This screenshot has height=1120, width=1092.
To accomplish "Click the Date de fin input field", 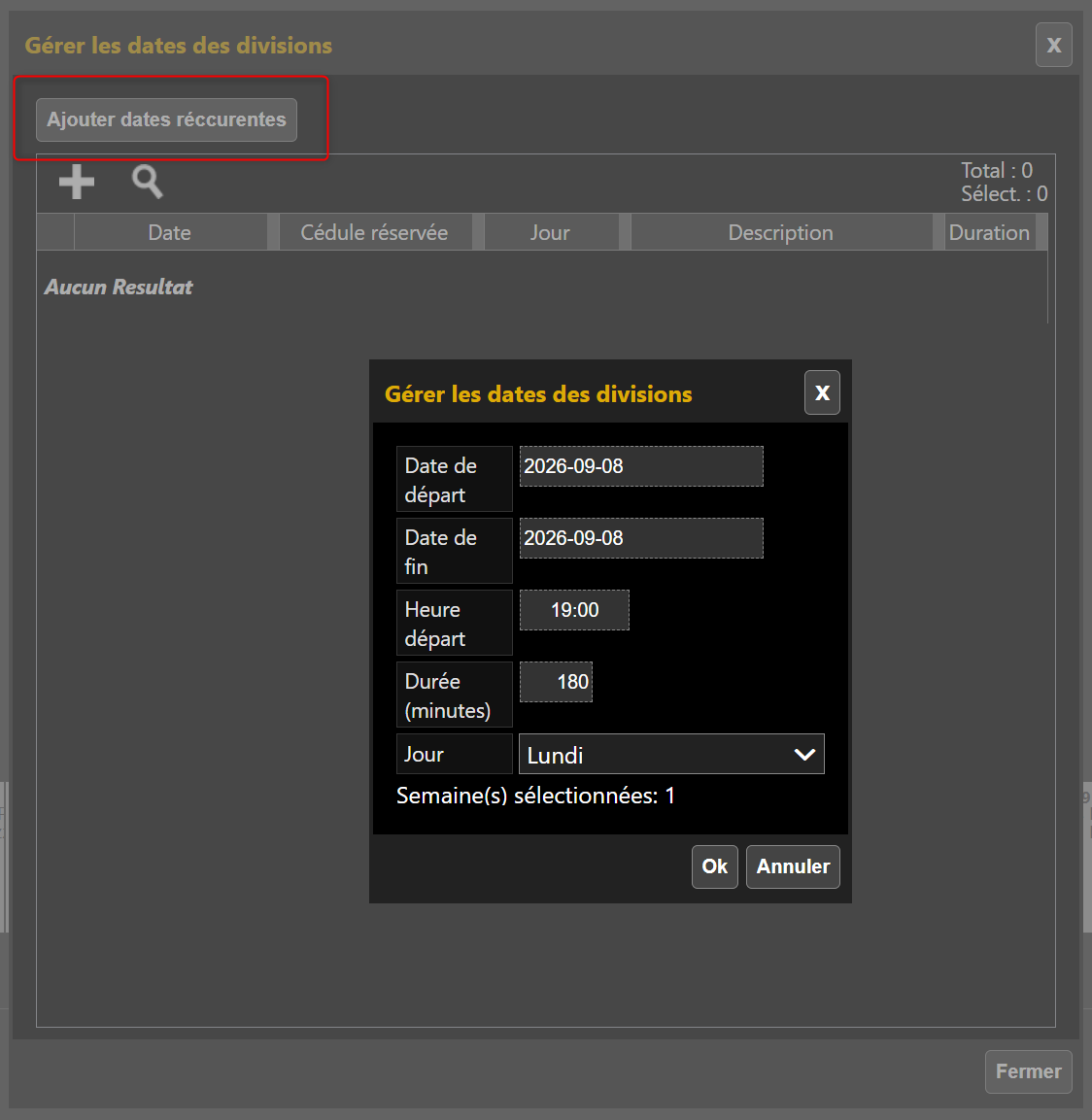I will [640, 538].
